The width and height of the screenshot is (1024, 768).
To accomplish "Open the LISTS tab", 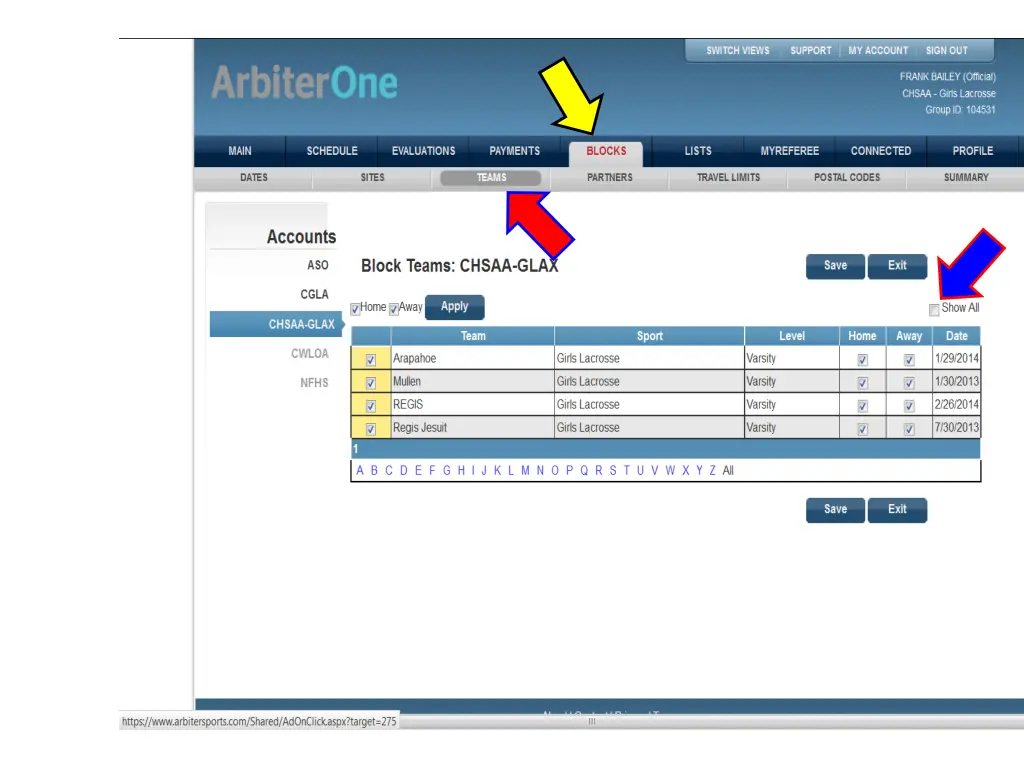I will click(x=697, y=151).
